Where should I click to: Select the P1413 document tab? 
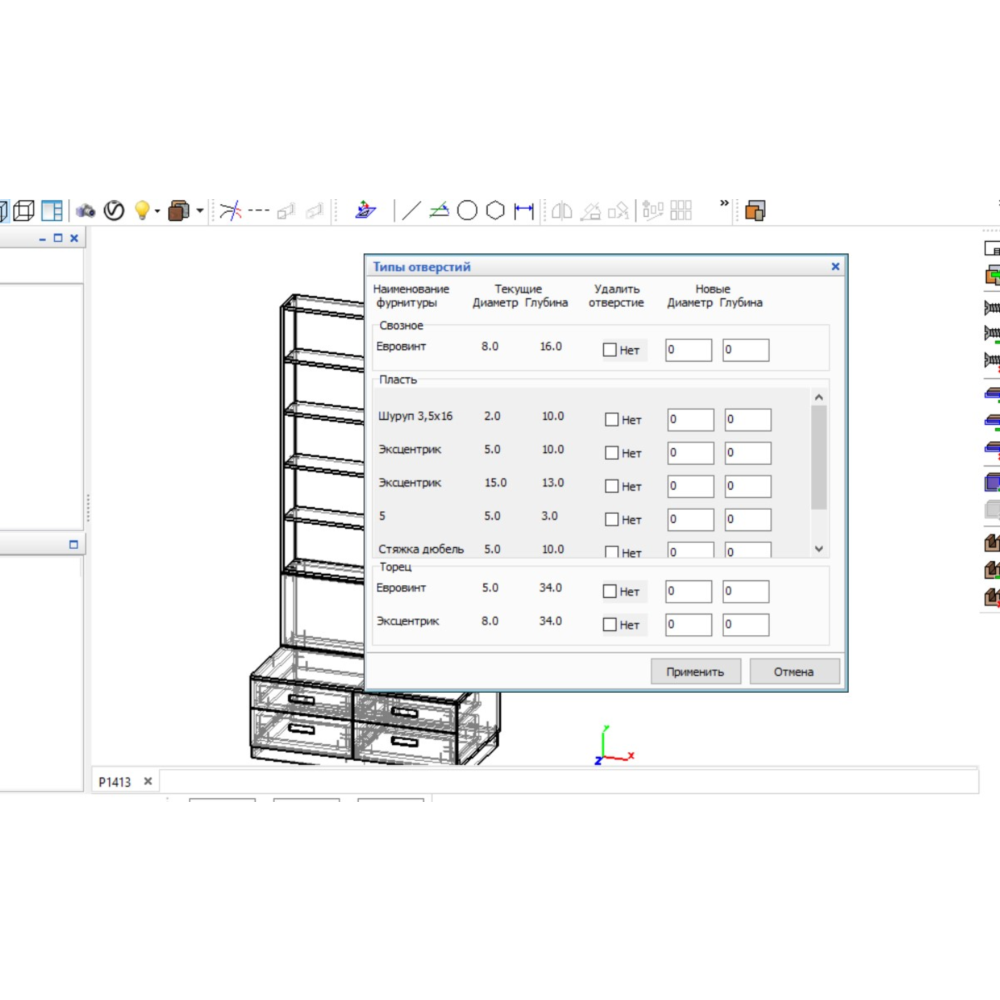click(114, 782)
